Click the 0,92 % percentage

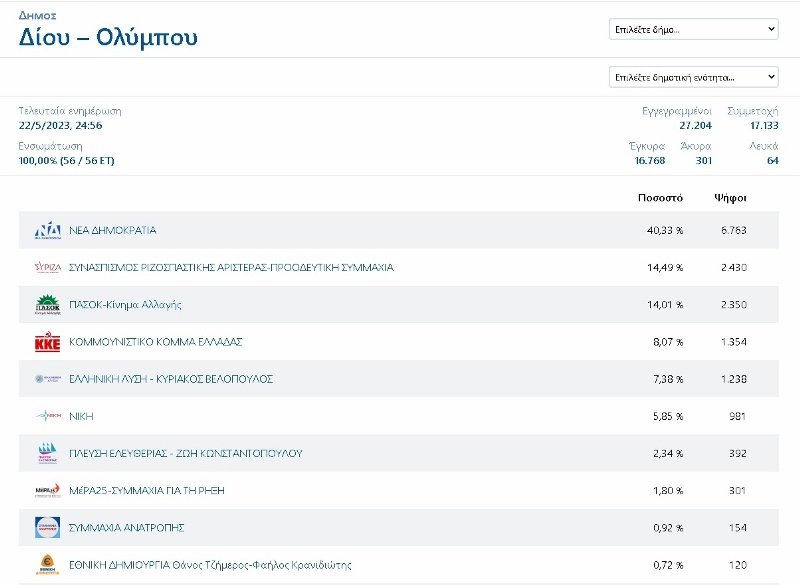click(668, 527)
